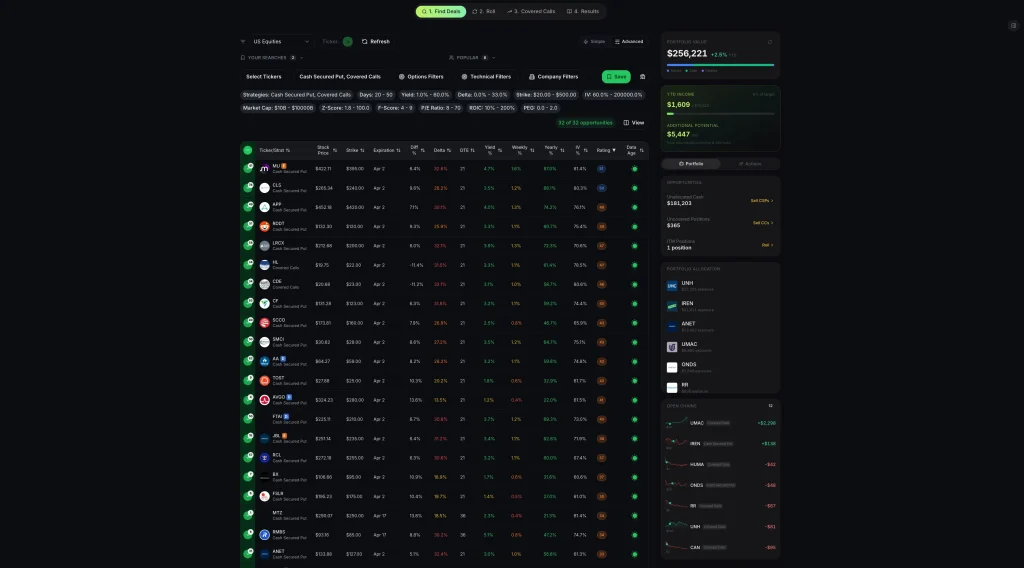Click the Sell CSPs link

761,200
